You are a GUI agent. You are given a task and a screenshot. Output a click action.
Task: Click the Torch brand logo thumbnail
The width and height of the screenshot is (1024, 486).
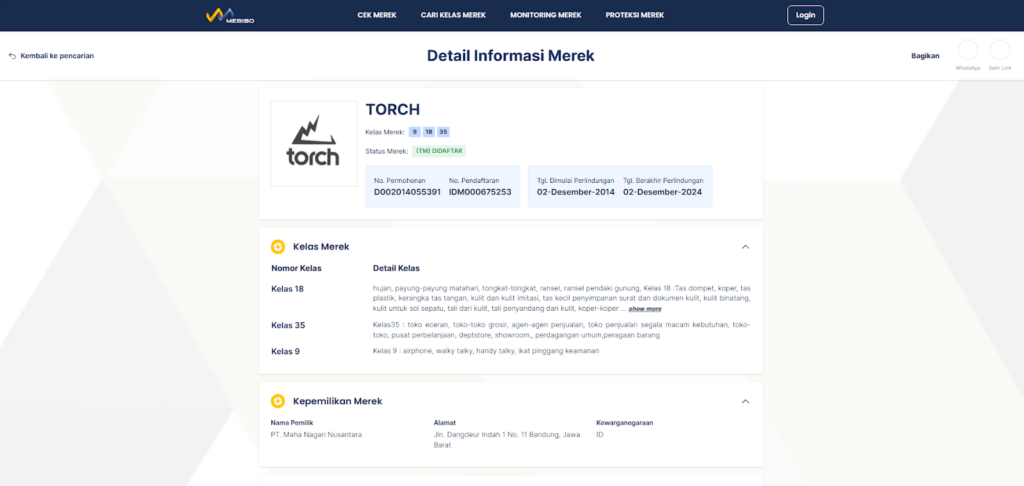313,144
